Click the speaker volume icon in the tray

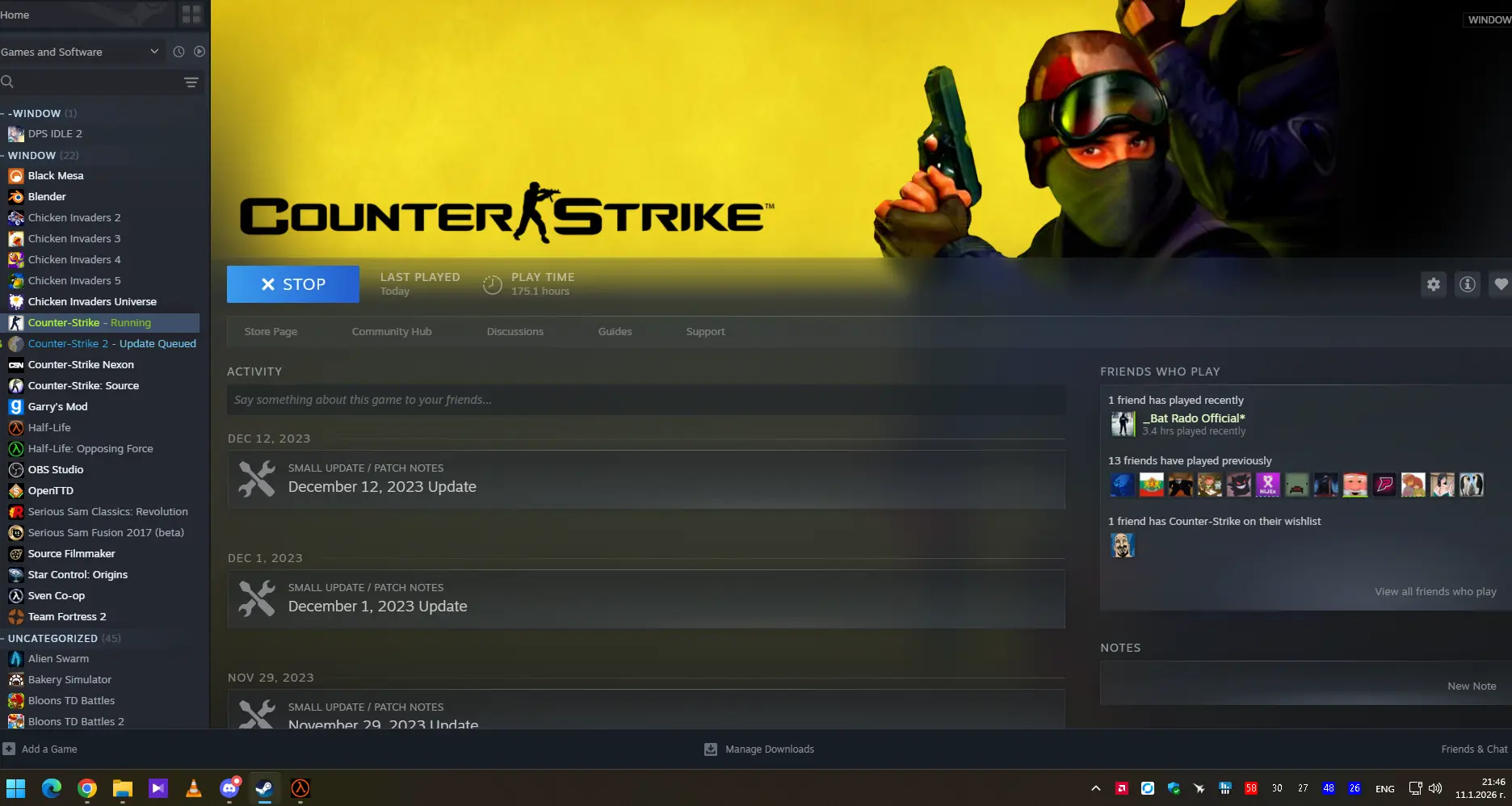(x=1435, y=788)
